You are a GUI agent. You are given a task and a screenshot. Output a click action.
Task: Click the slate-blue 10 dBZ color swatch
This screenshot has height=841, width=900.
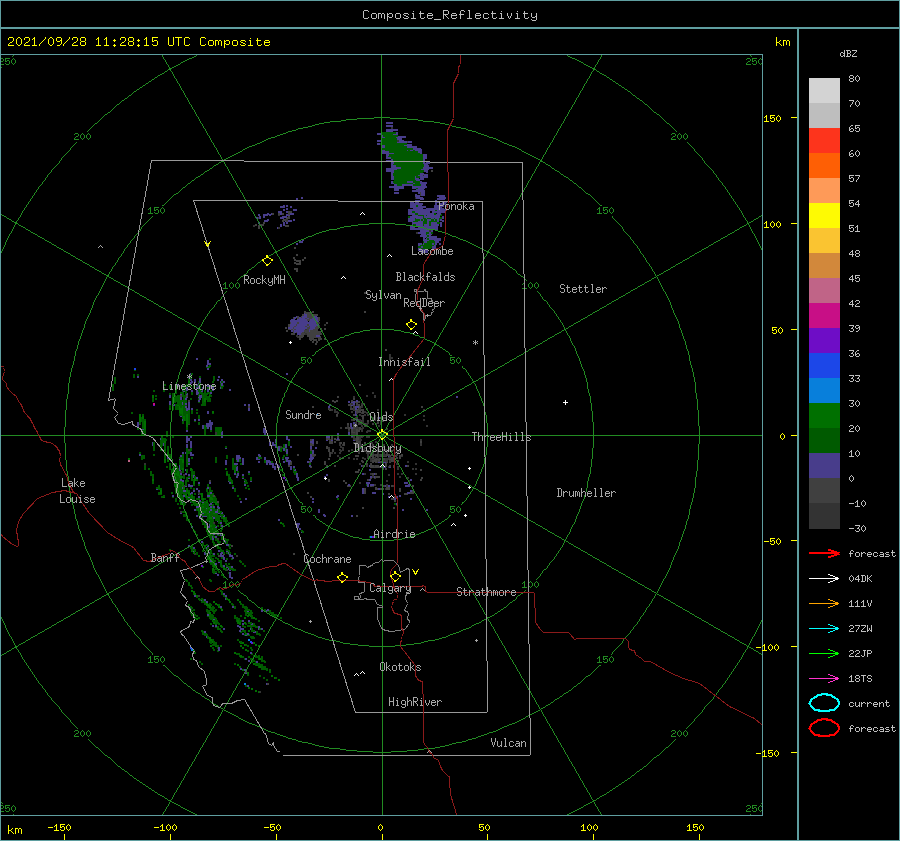tap(824, 466)
